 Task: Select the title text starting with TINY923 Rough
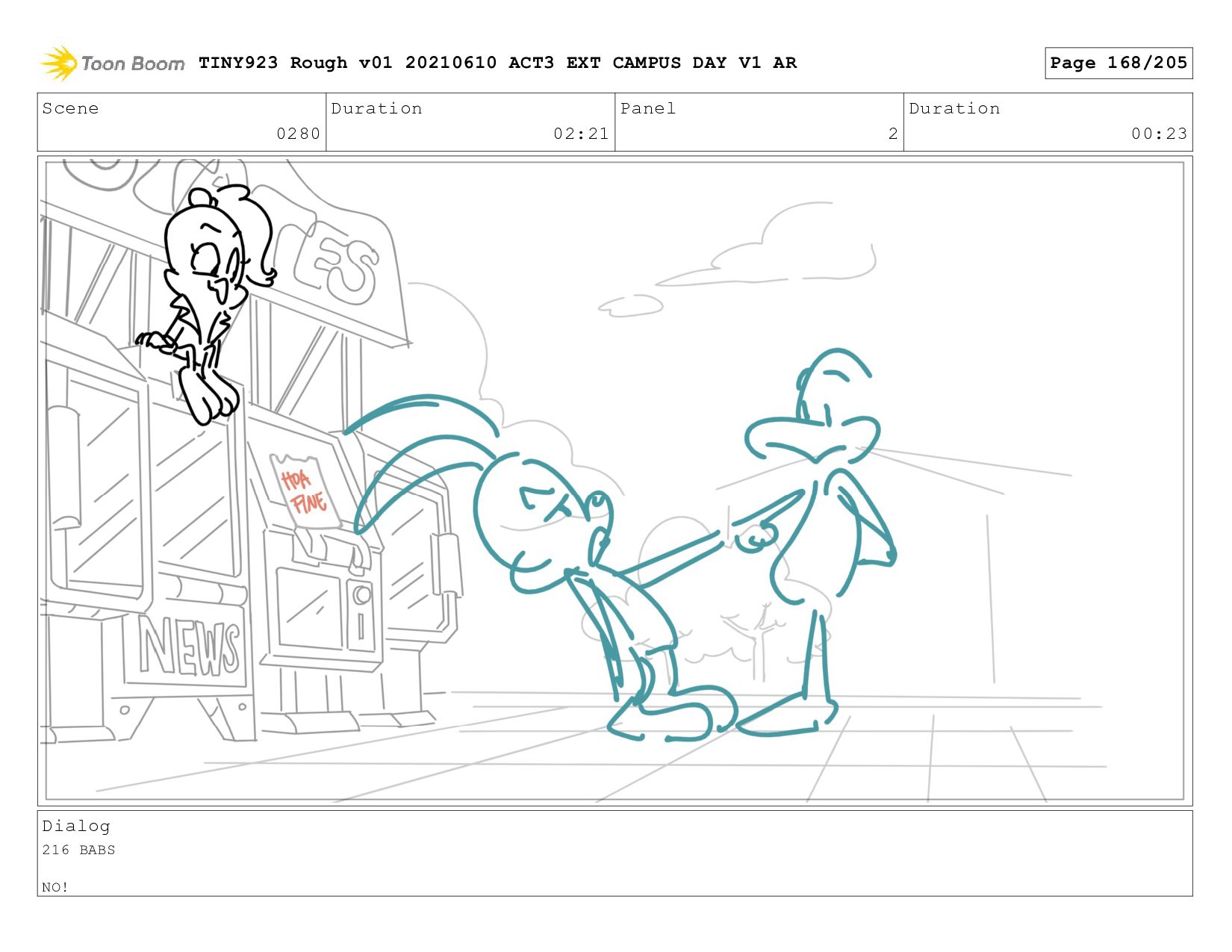point(497,63)
